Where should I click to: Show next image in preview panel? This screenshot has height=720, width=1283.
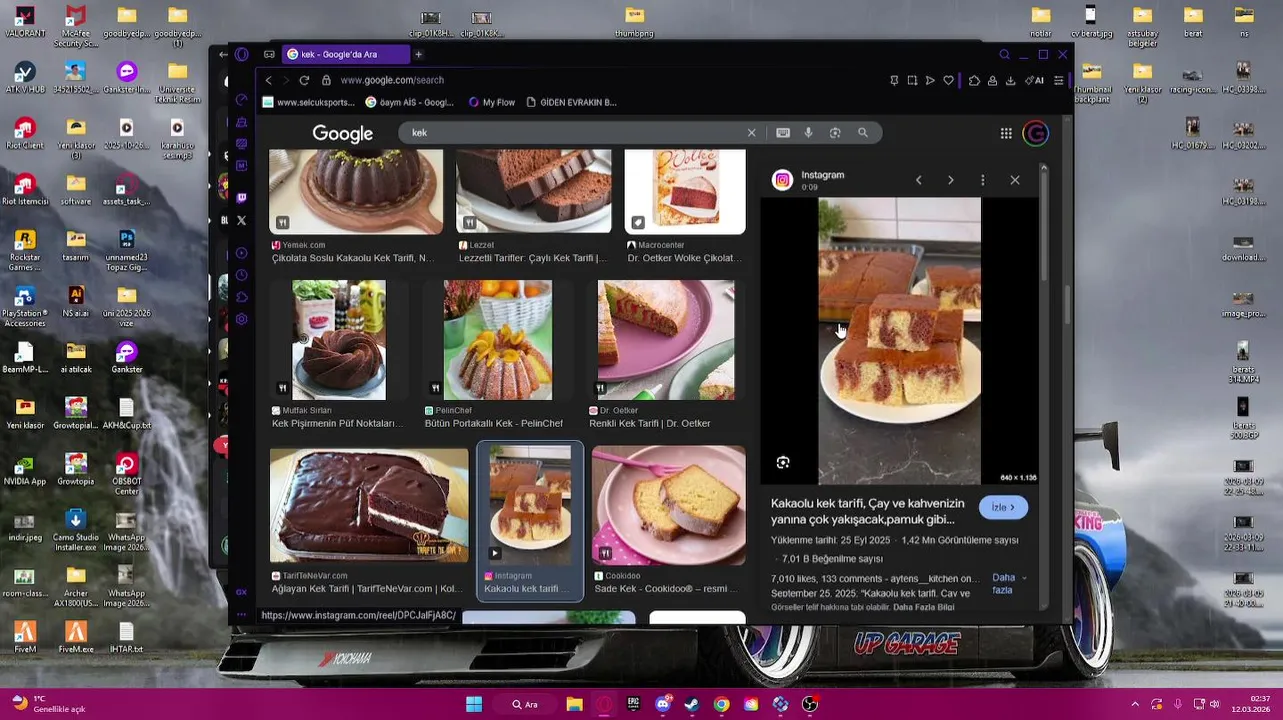pos(950,180)
